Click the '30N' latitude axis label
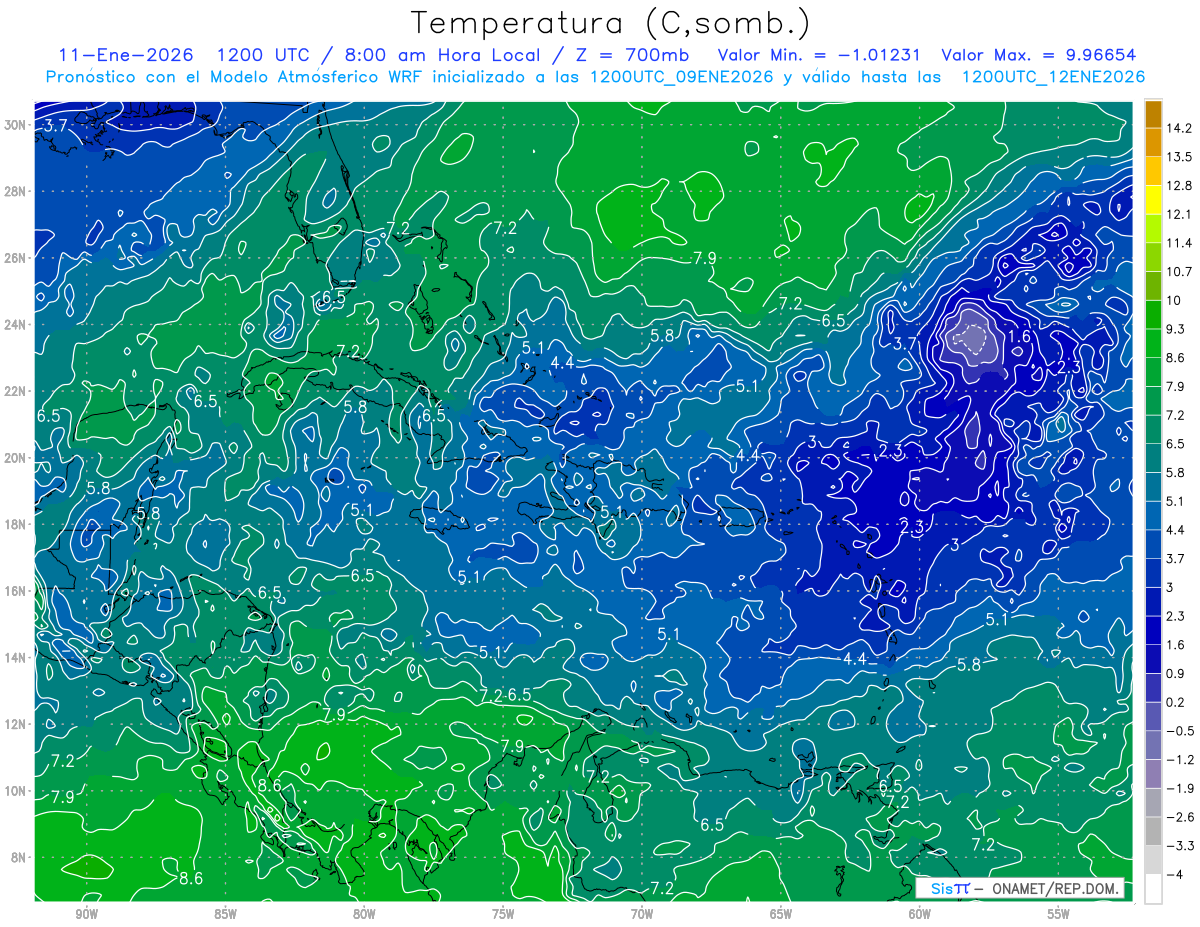 [16, 125]
